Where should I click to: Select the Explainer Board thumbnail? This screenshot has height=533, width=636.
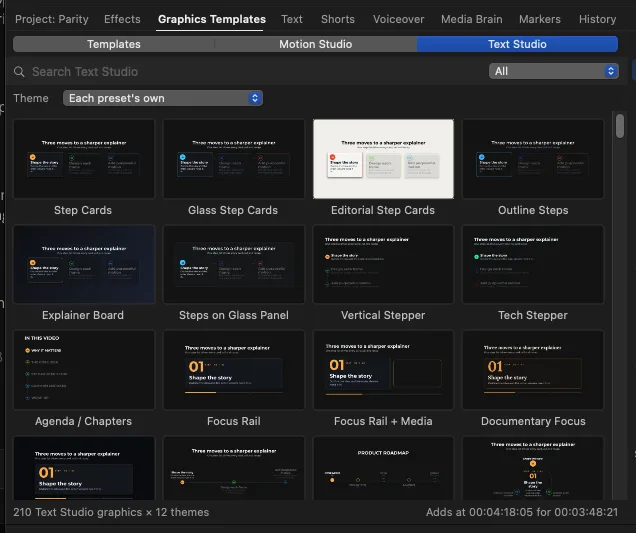(84, 264)
